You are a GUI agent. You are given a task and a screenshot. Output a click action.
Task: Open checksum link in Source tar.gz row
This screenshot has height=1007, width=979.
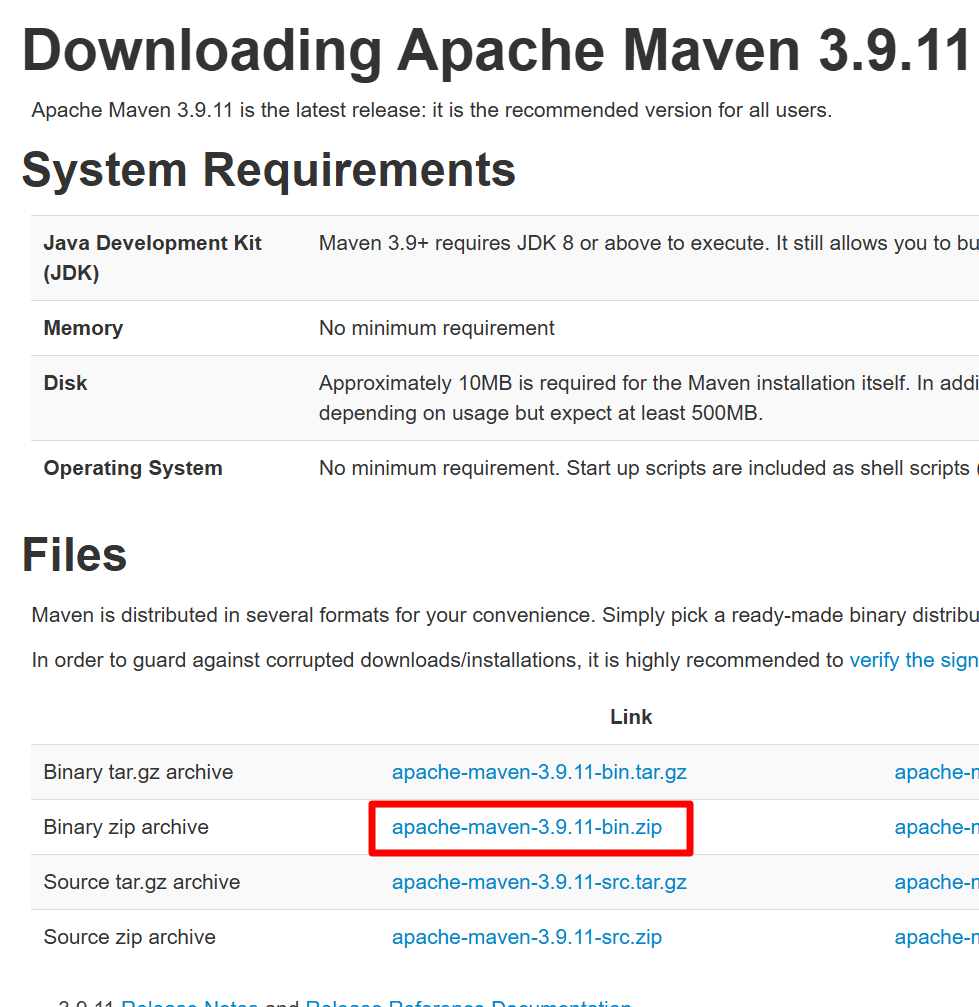coord(937,882)
